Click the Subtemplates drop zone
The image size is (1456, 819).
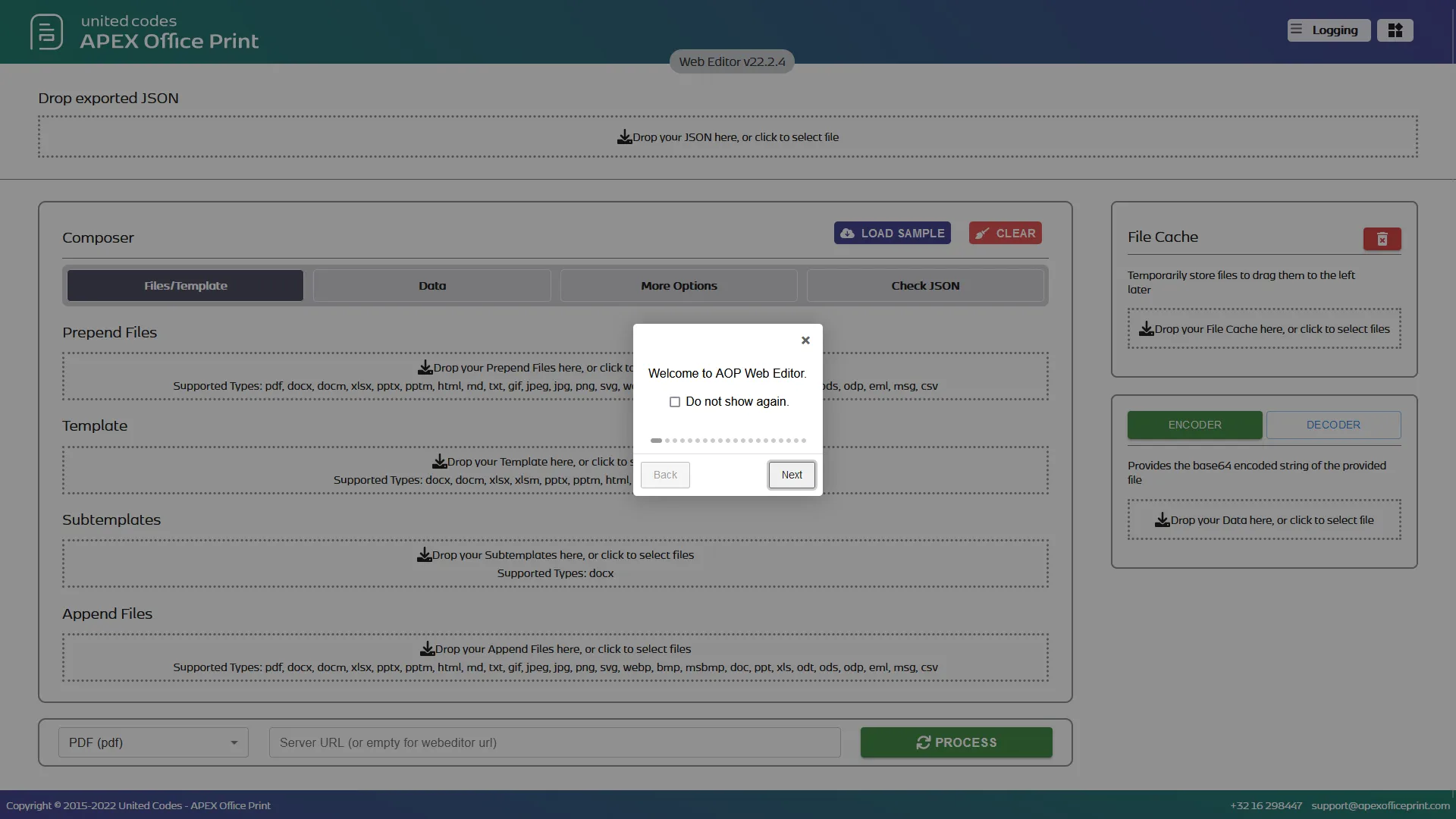coord(555,563)
